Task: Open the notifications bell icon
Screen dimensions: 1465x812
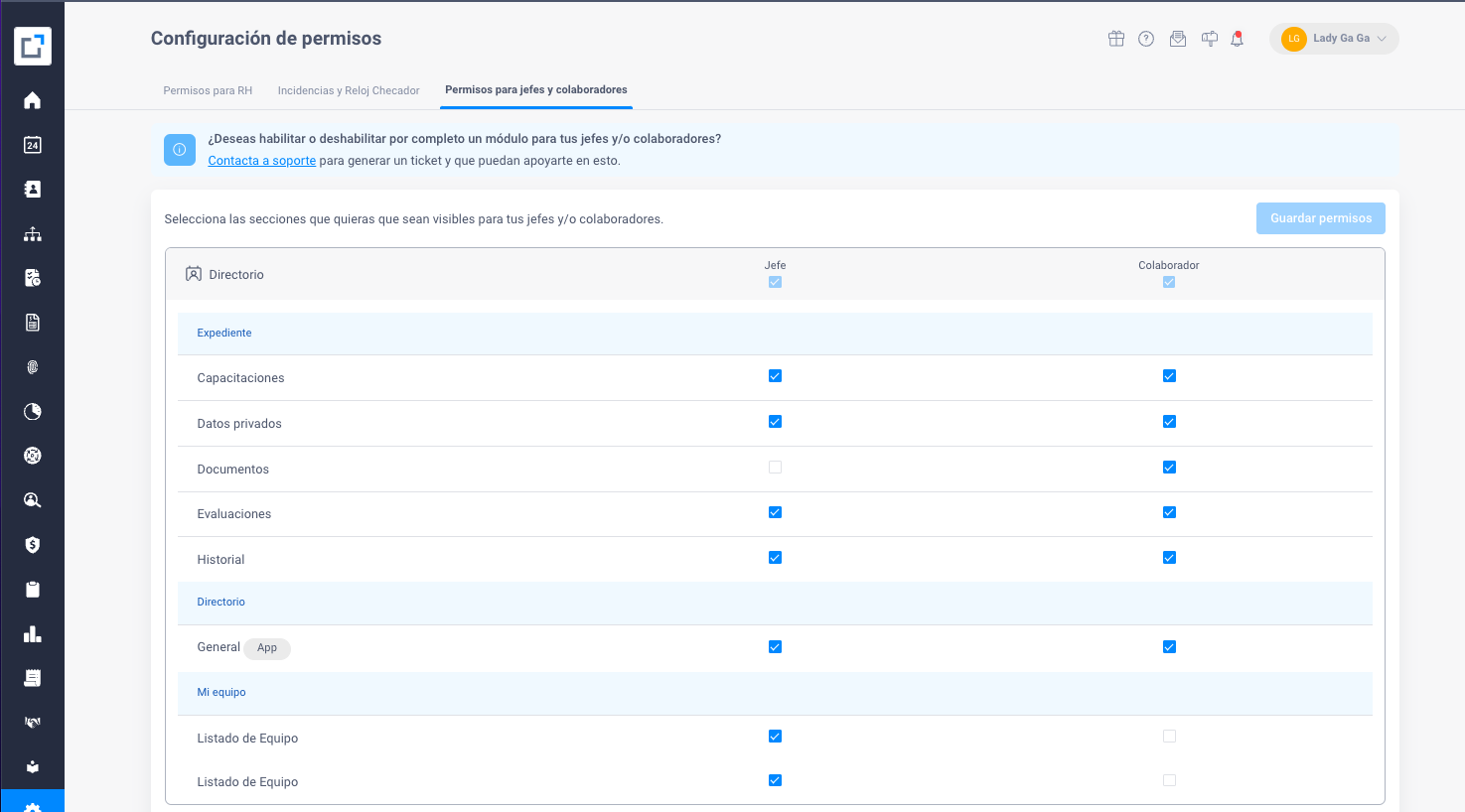Action: [x=1237, y=39]
